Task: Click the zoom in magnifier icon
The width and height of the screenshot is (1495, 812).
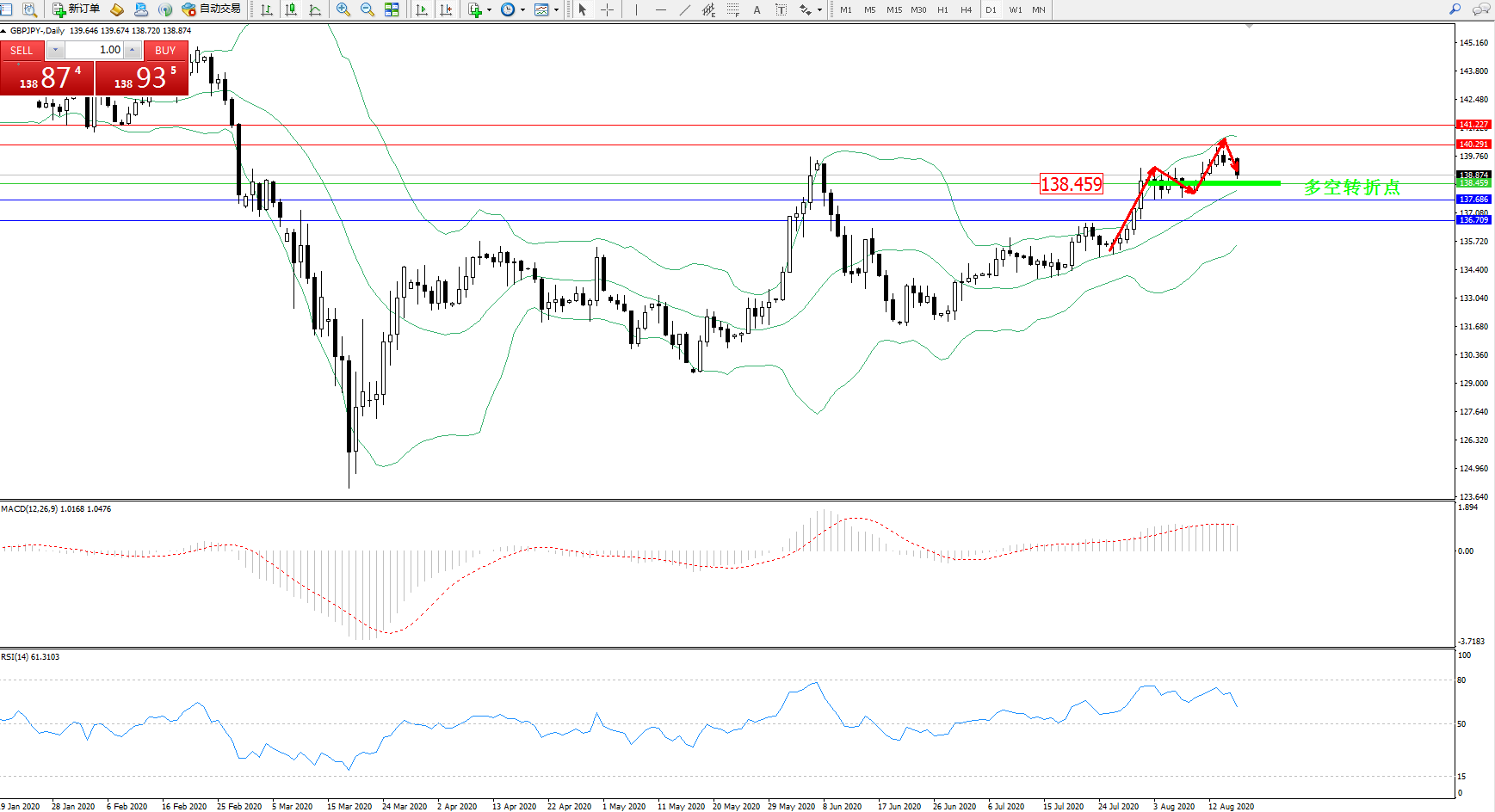Action: (343, 9)
